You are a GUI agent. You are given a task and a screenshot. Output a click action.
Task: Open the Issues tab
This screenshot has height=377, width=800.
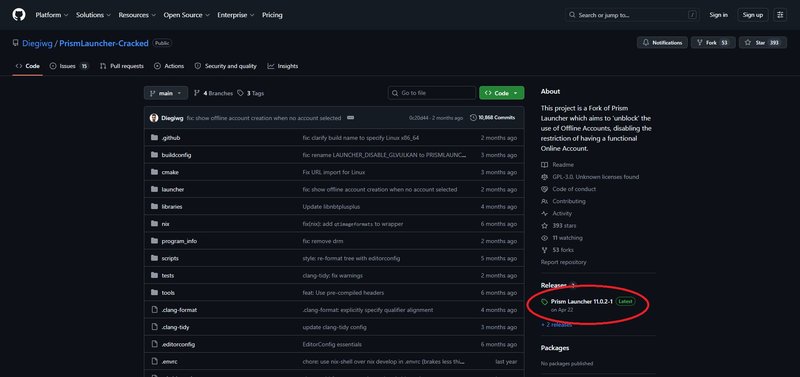pos(69,66)
